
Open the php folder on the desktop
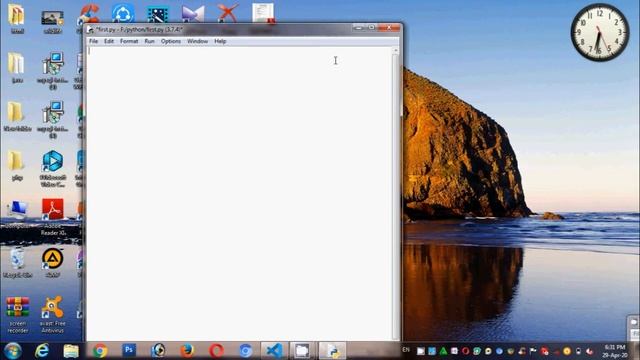(x=17, y=166)
